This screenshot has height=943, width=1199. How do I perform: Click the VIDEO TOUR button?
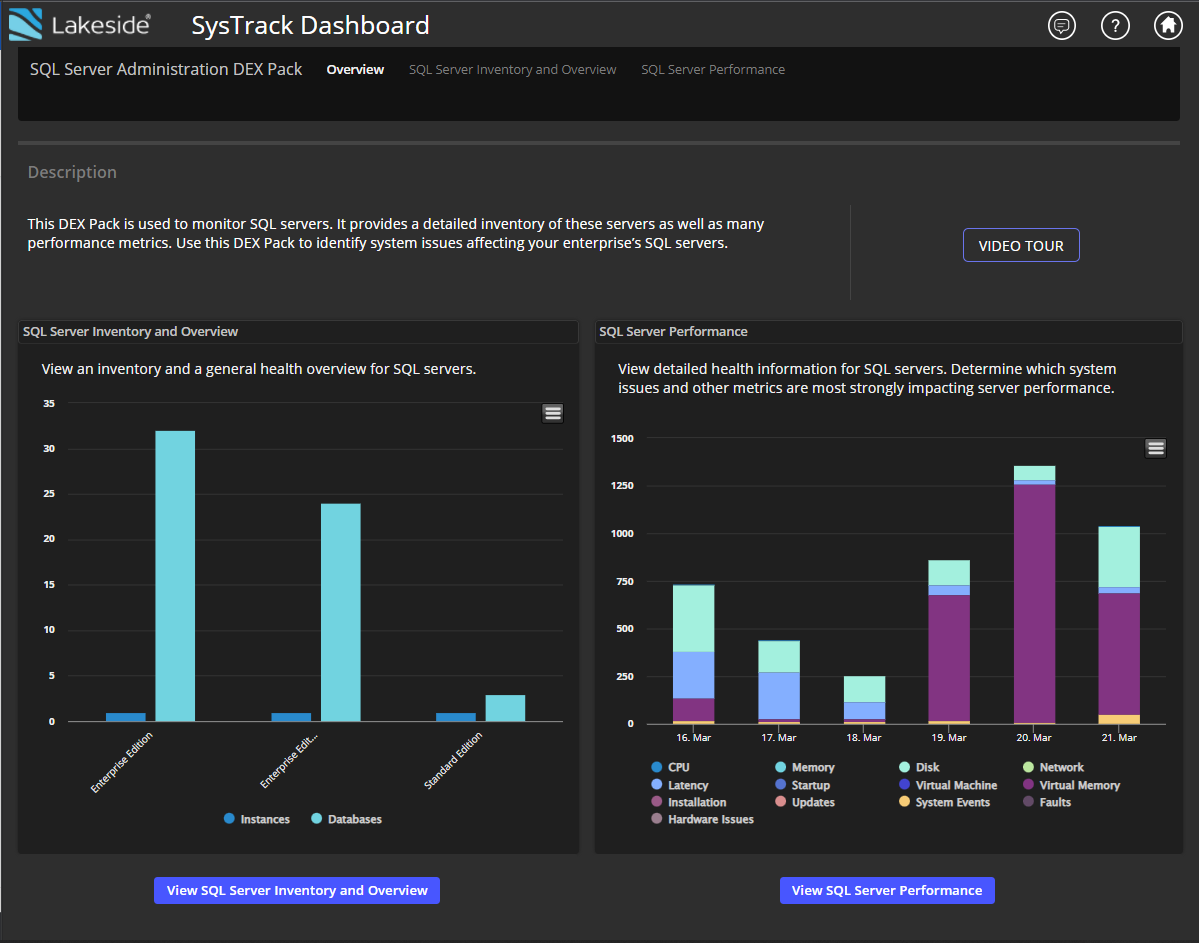pos(1021,244)
